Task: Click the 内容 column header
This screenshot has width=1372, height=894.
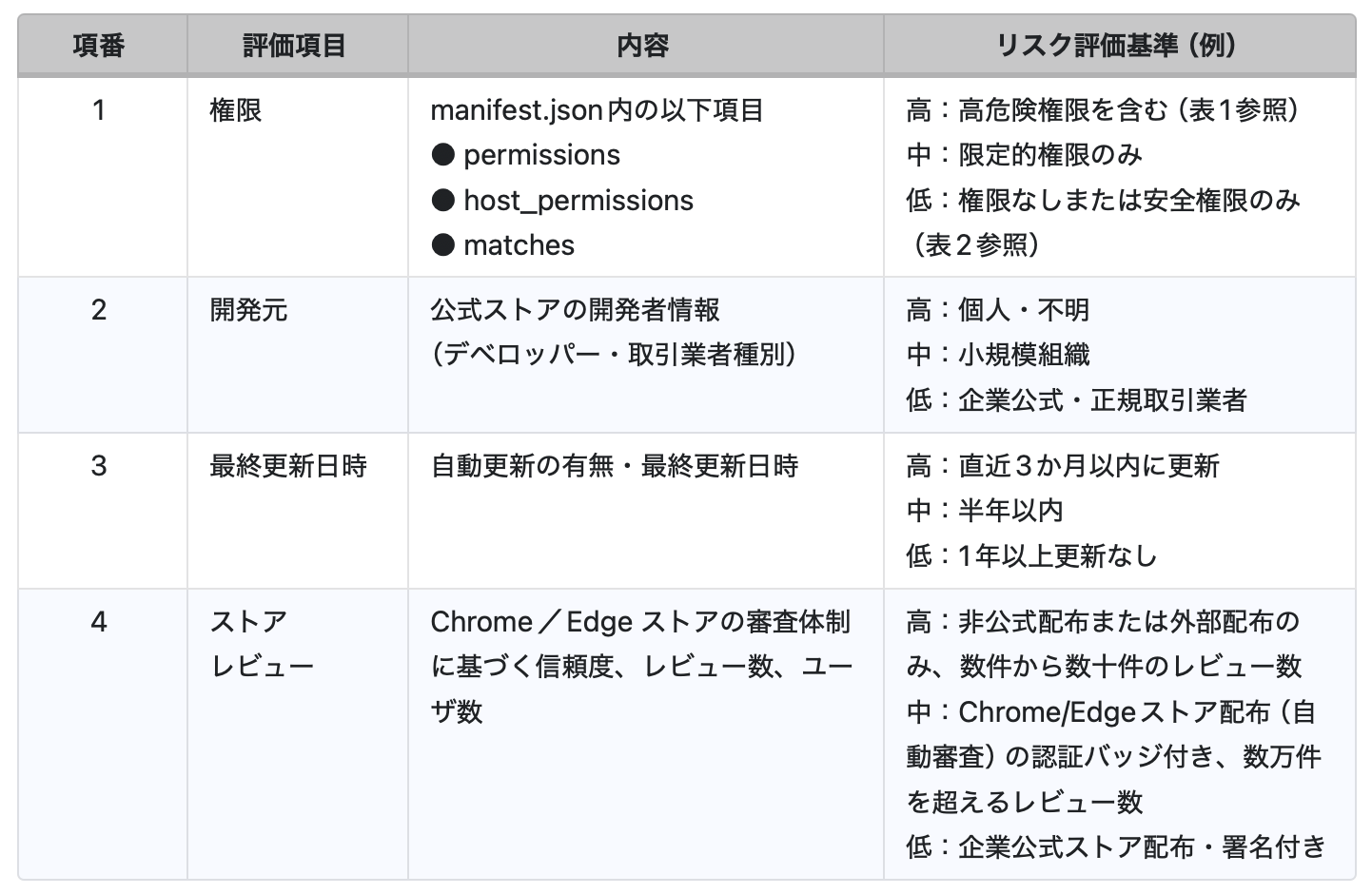Action: (643, 46)
